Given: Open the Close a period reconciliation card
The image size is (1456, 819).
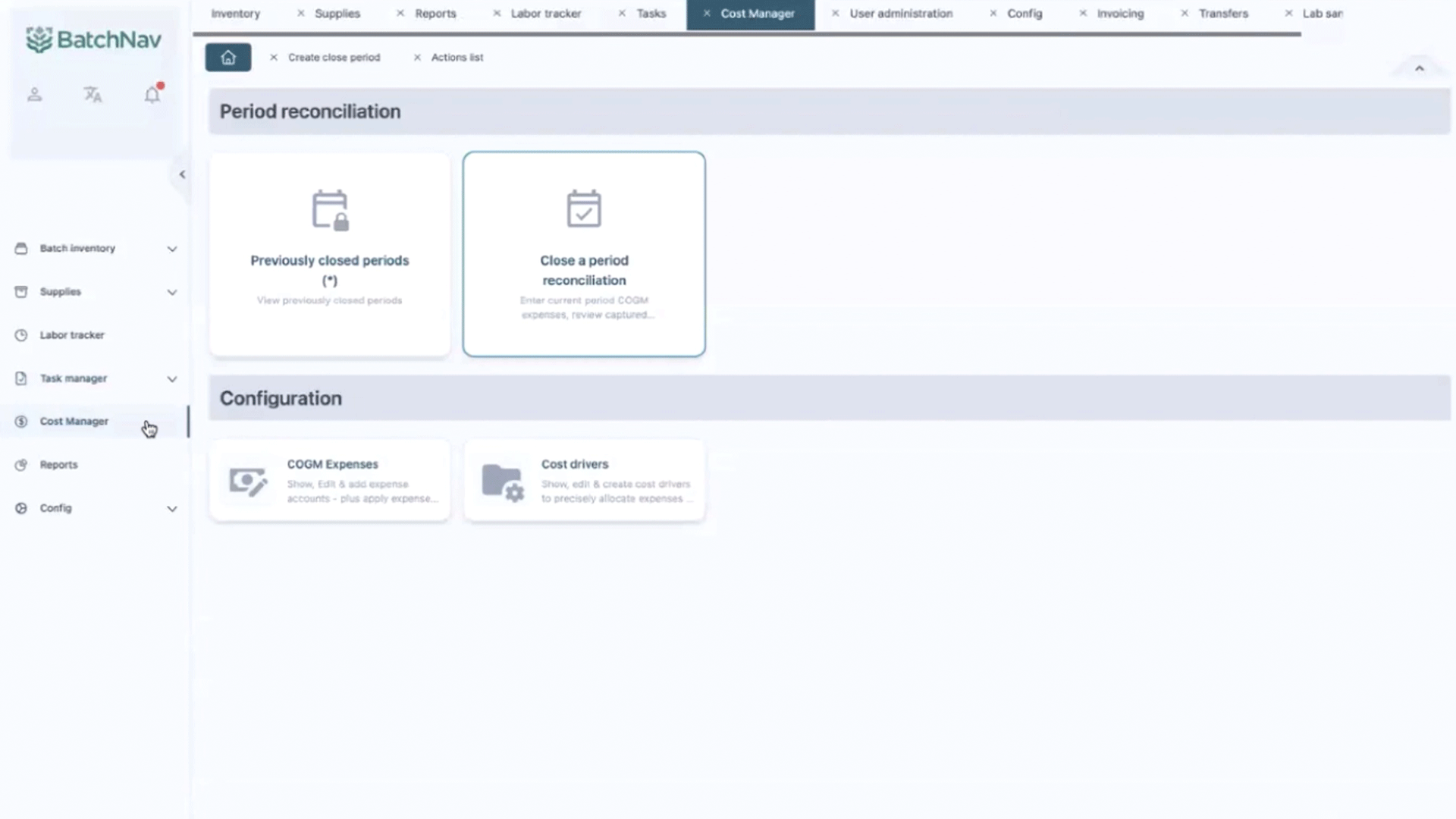Looking at the screenshot, I should coord(584,254).
